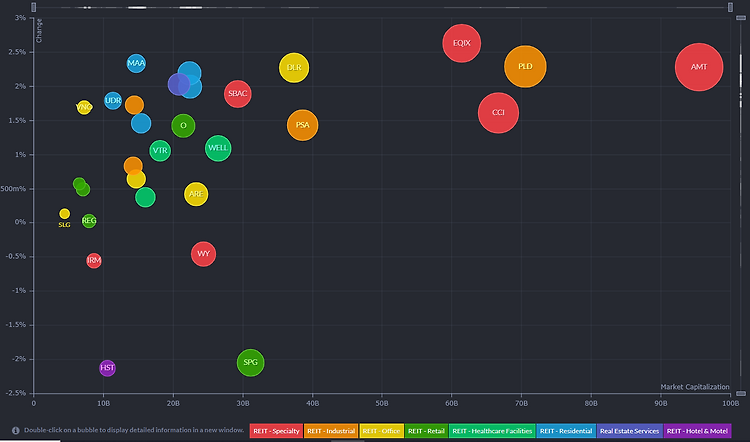
Task: Click the left handle of the top range scrollbar
Action: (33, 7)
